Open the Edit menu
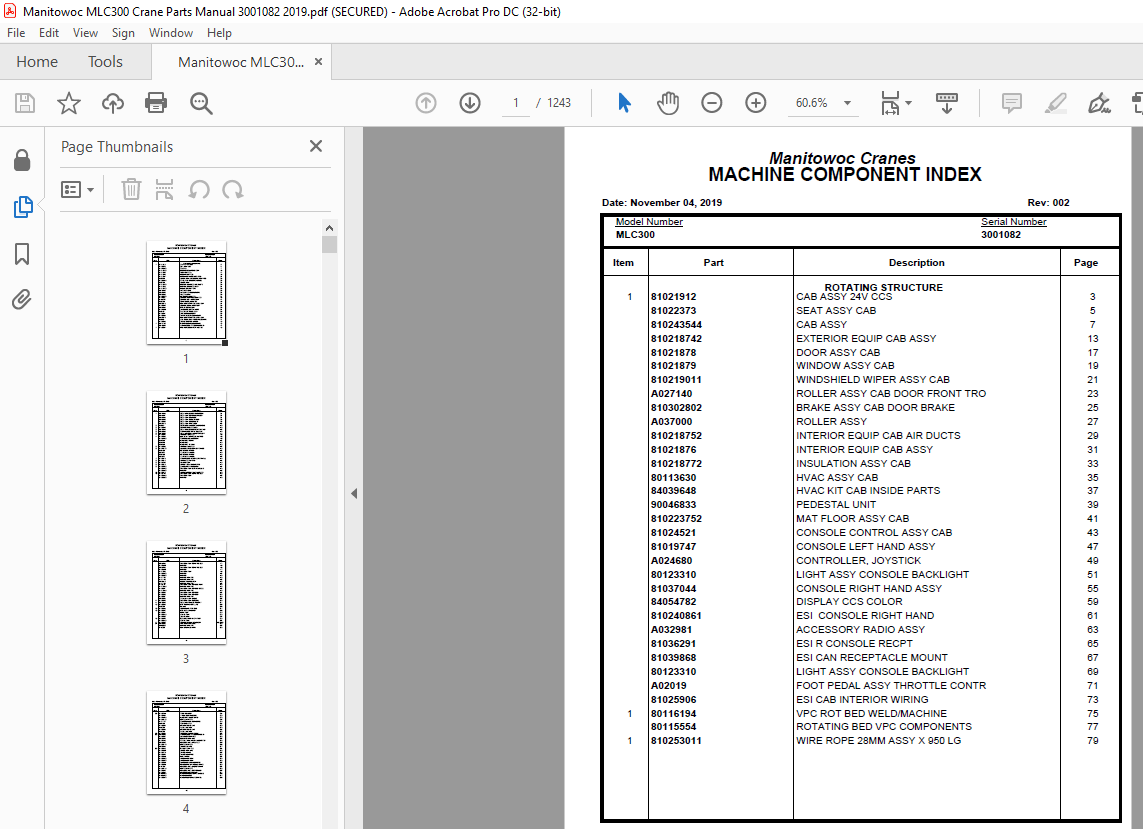 coord(49,33)
